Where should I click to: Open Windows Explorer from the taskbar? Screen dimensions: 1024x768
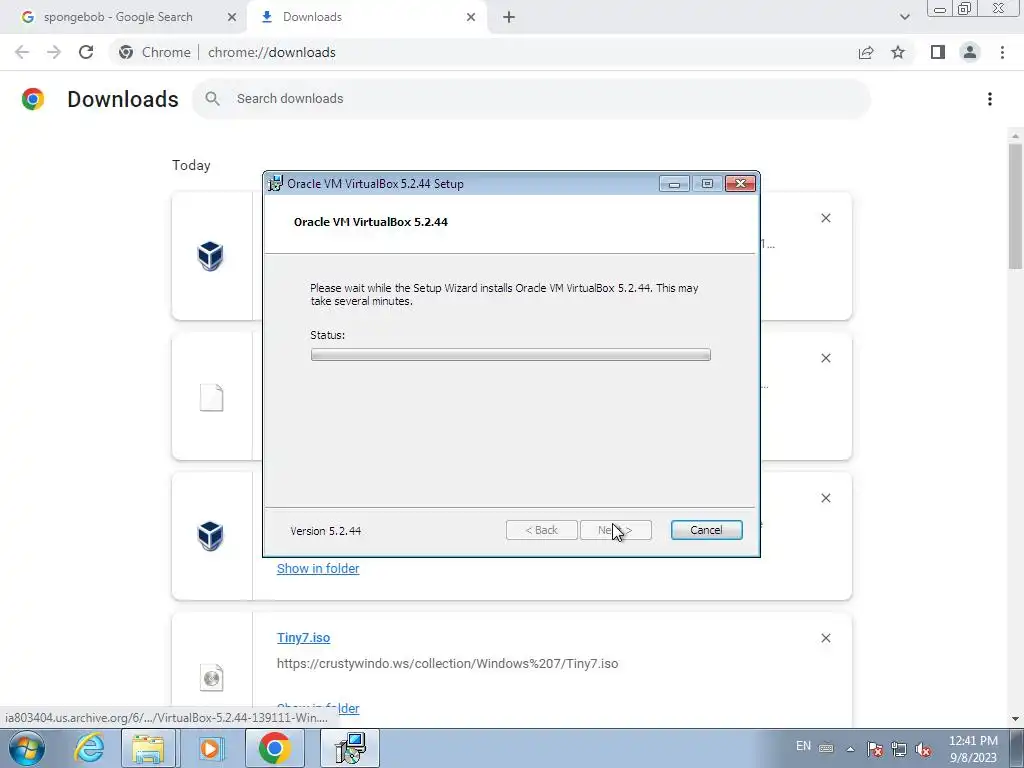click(x=148, y=748)
